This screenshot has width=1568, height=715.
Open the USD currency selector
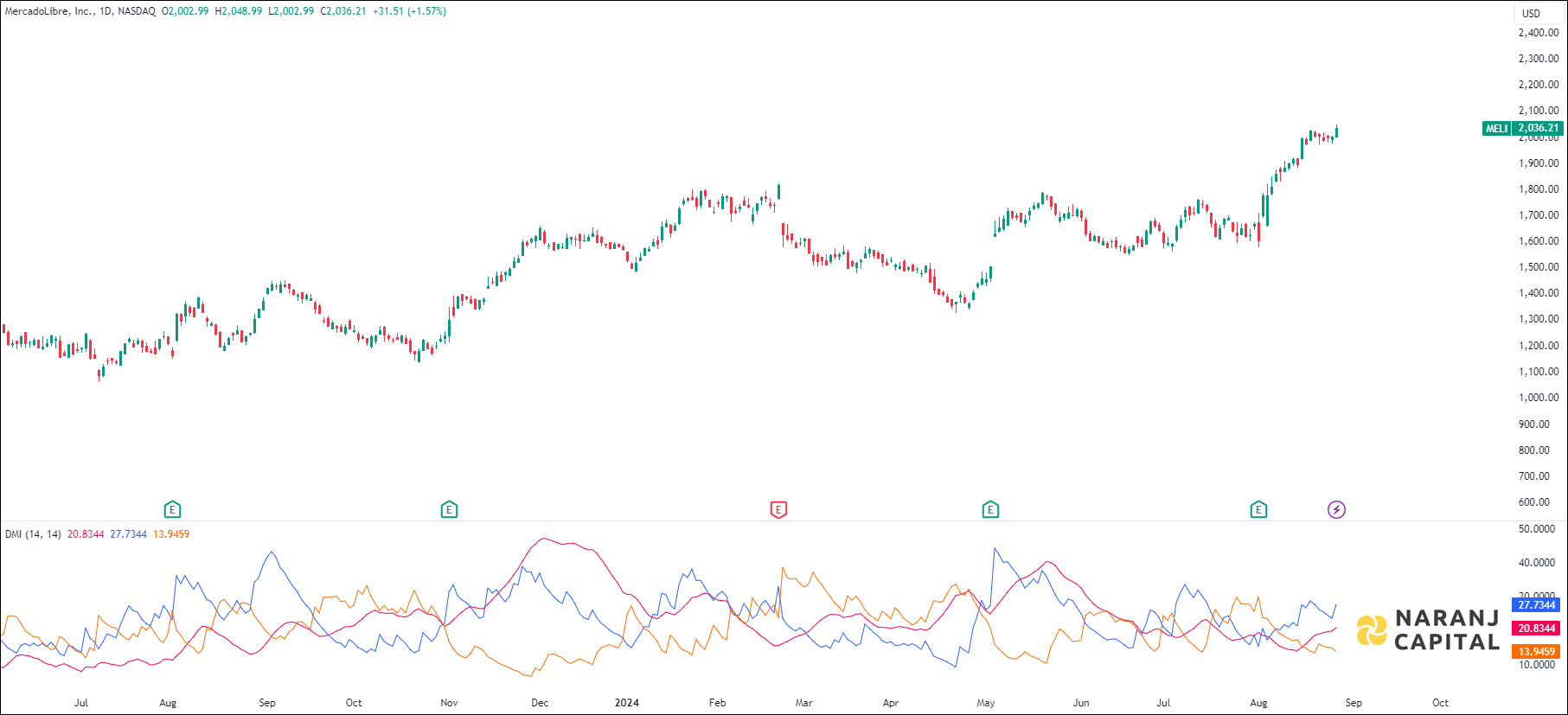click(x=1531, y=13)
